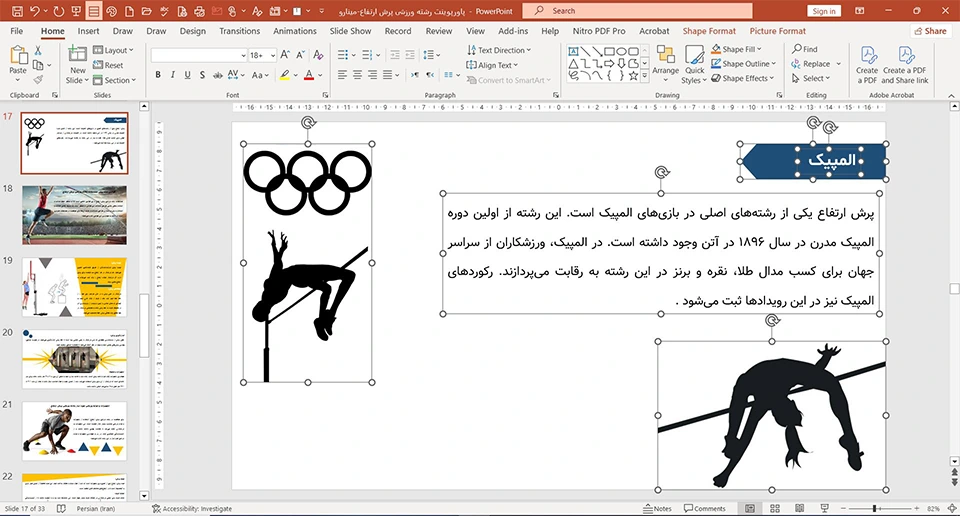Click the star shape in shapes gallery
This screenshot has height=516, width=960.
point(634,76)
